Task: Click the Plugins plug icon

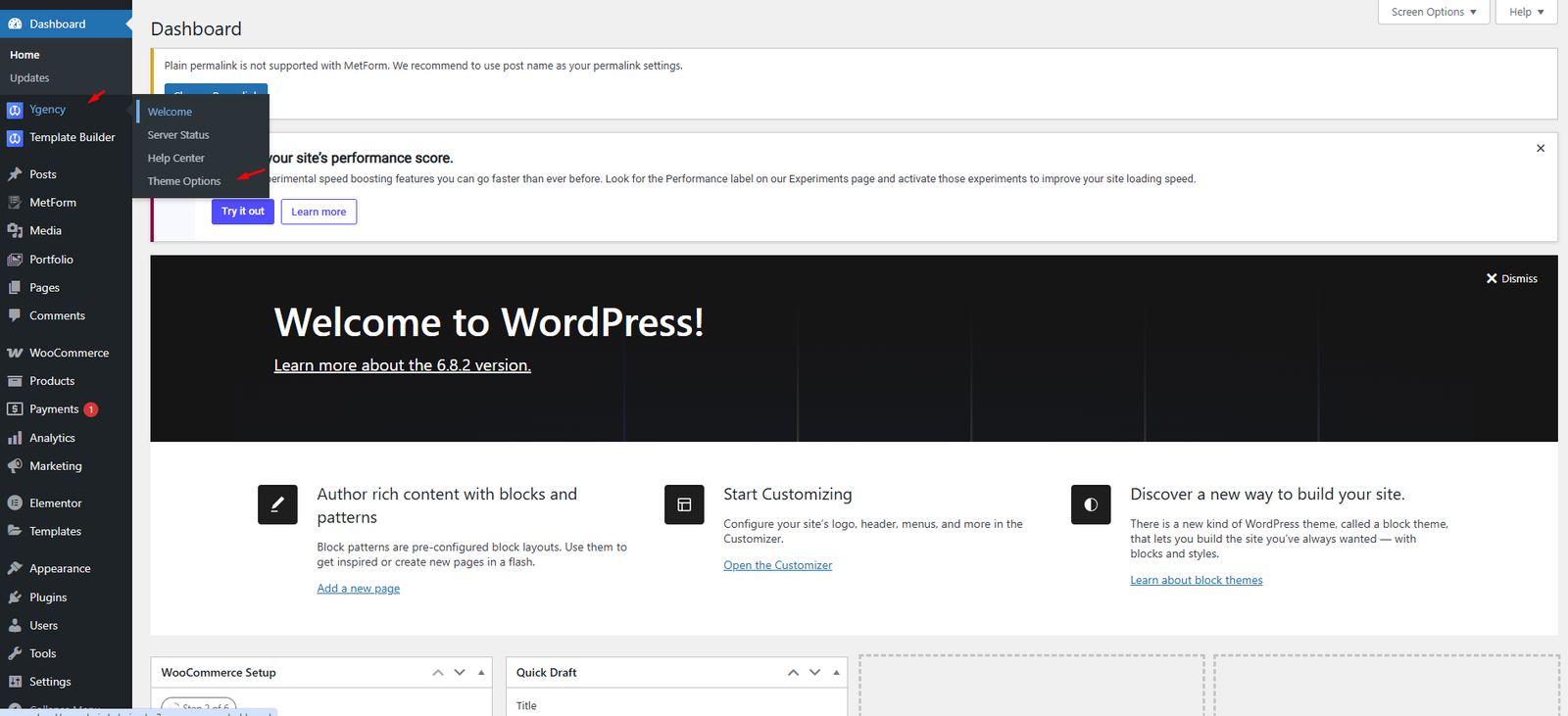Action: tap(15, 597)
